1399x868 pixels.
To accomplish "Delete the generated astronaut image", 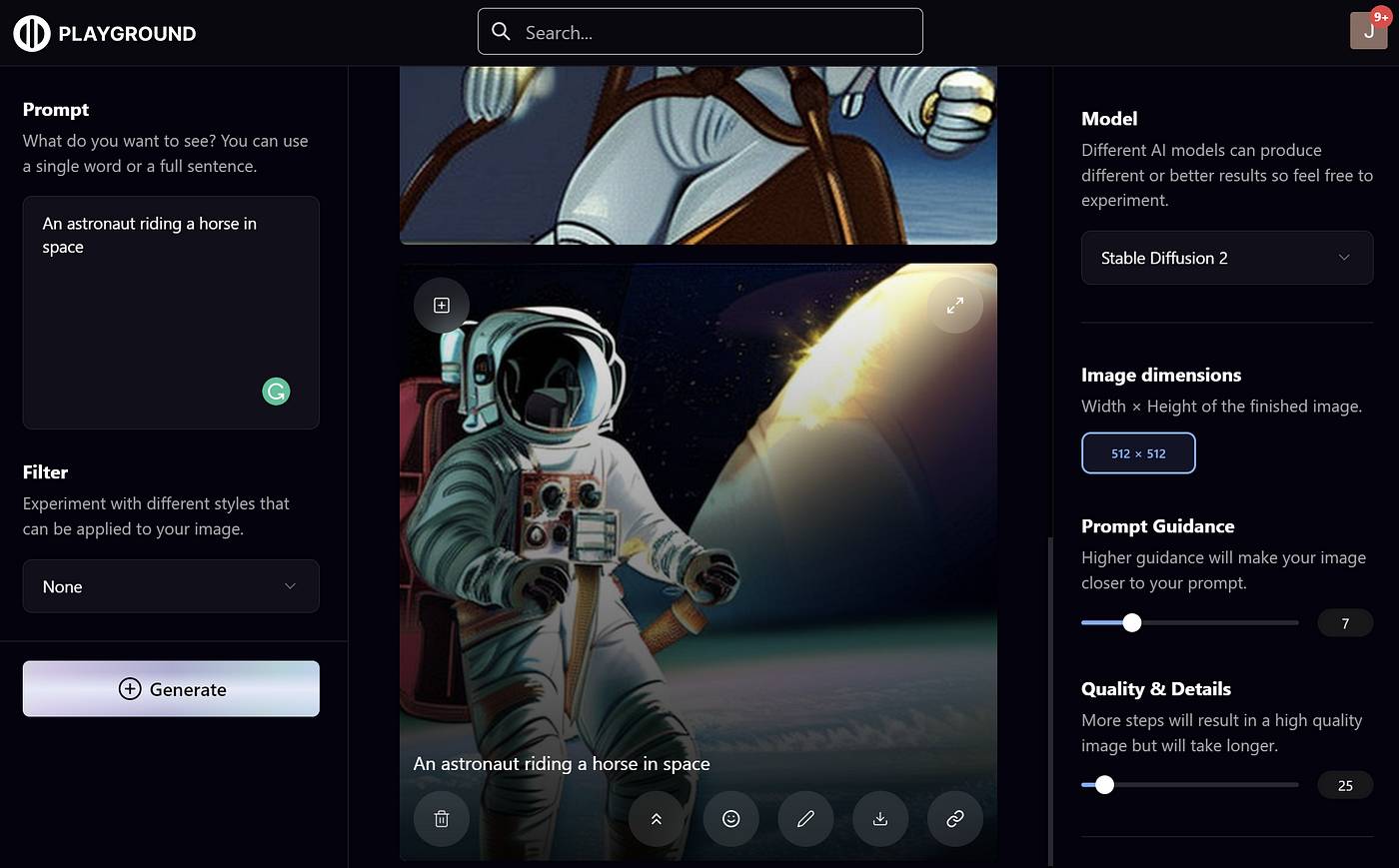I will 442,819.
